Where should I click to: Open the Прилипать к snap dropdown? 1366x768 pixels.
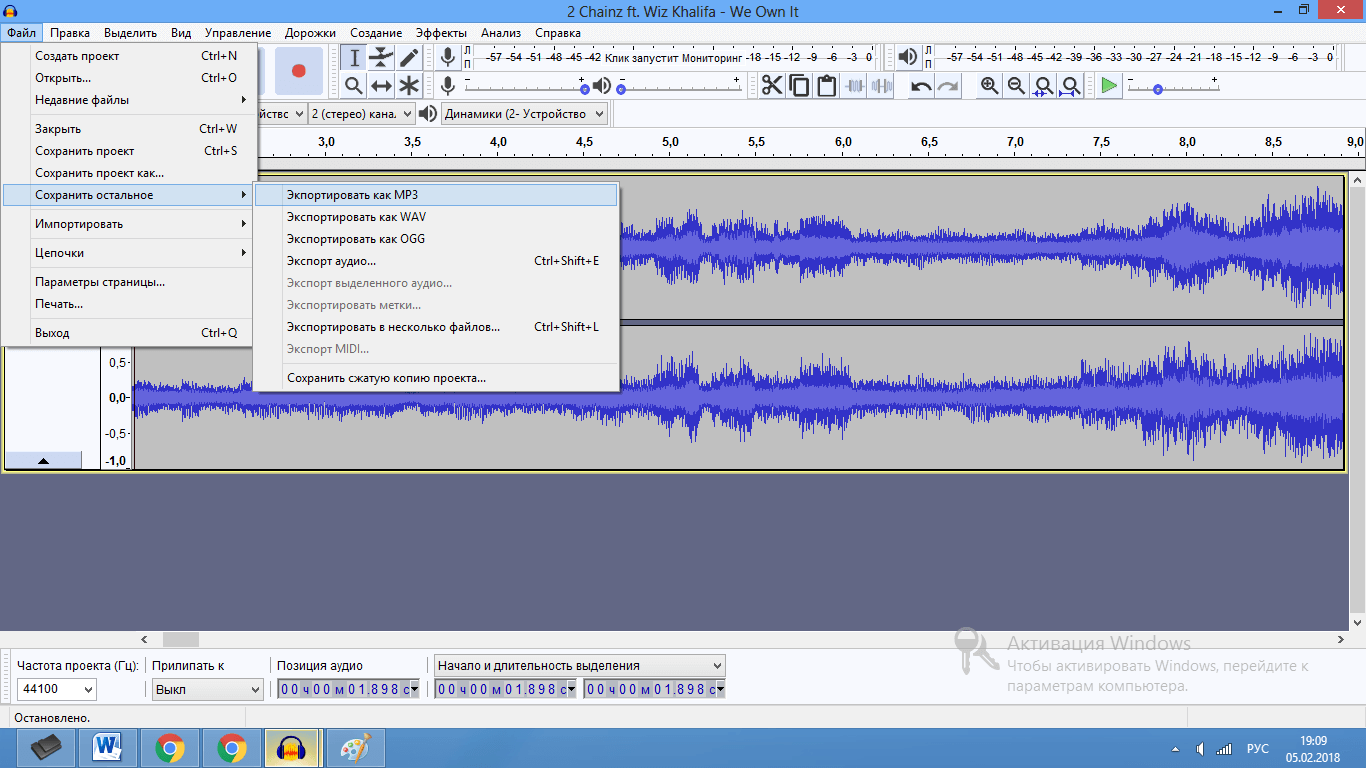coord(207,689)
